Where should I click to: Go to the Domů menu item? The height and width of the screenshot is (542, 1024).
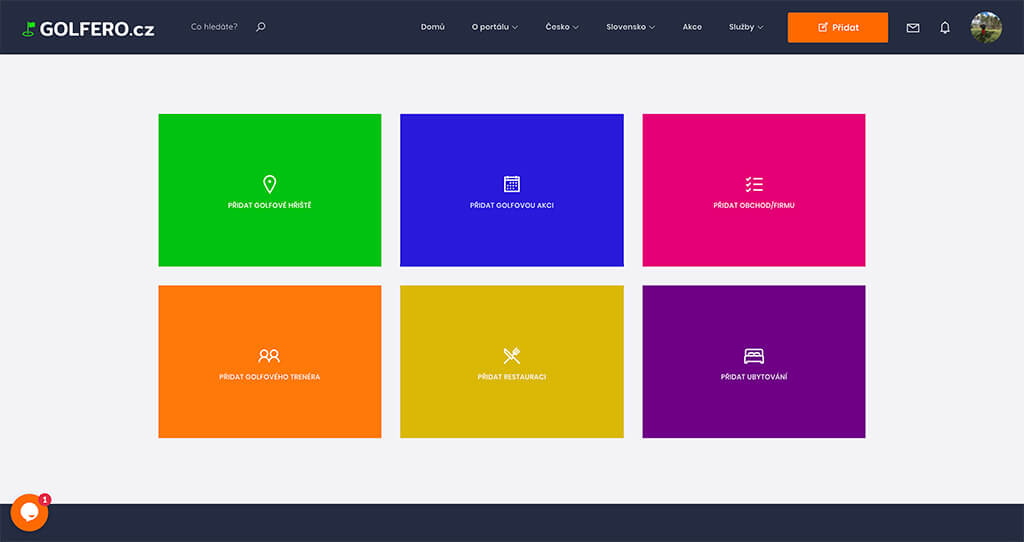pos(432,27)
